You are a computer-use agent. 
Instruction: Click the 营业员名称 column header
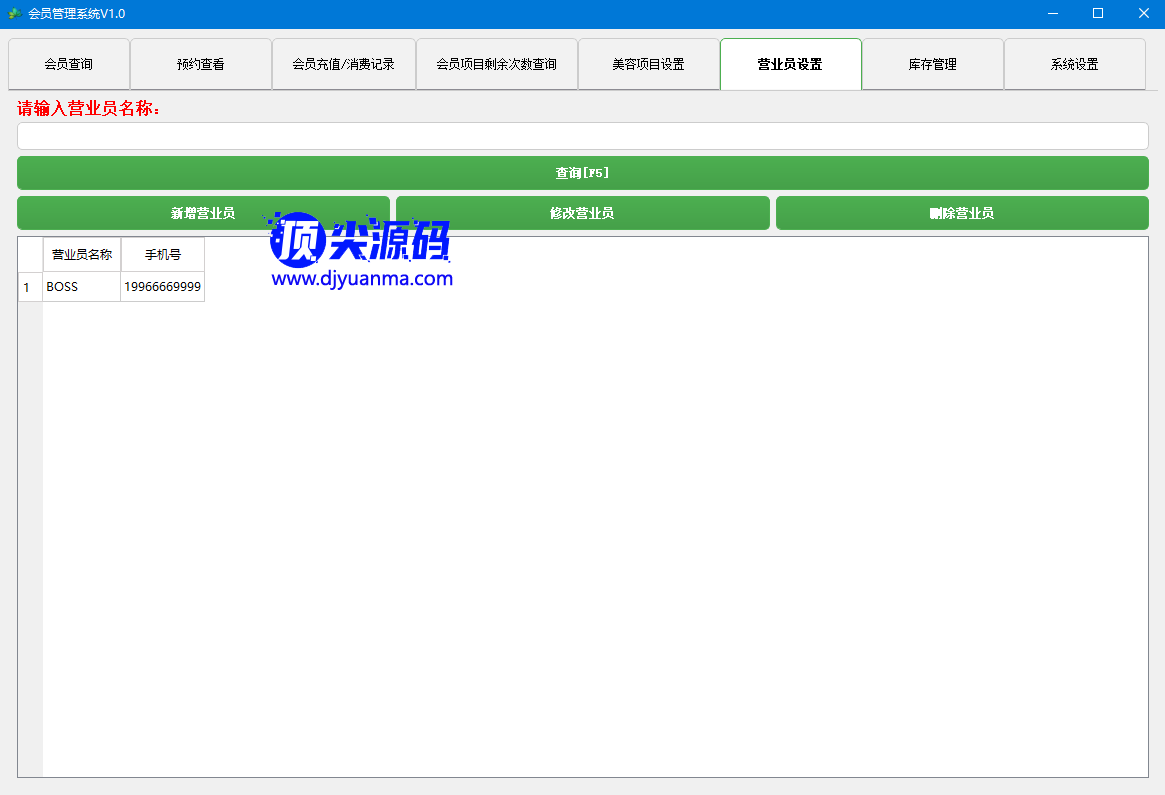tap(82, 255)
